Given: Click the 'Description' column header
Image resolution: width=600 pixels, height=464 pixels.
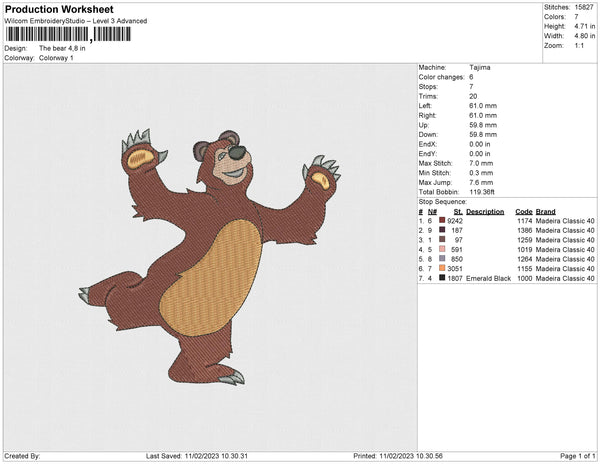Looking at the screenshot, I should tap(485, 212).
